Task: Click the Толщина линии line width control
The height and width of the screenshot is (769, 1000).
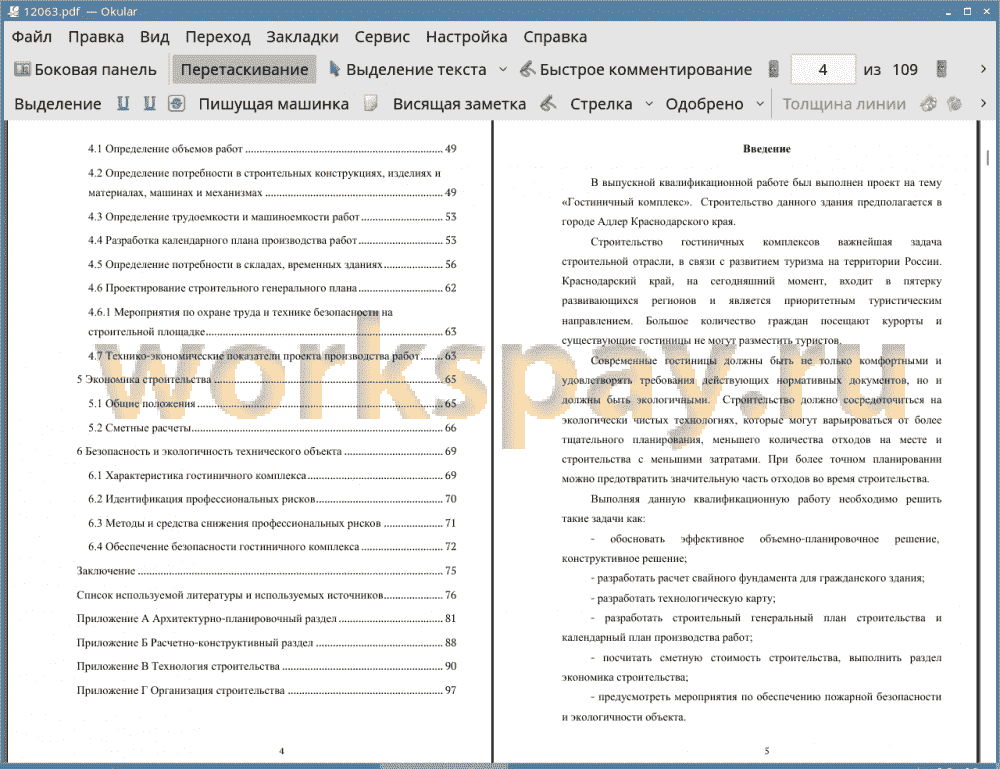Action: point(844,104)
